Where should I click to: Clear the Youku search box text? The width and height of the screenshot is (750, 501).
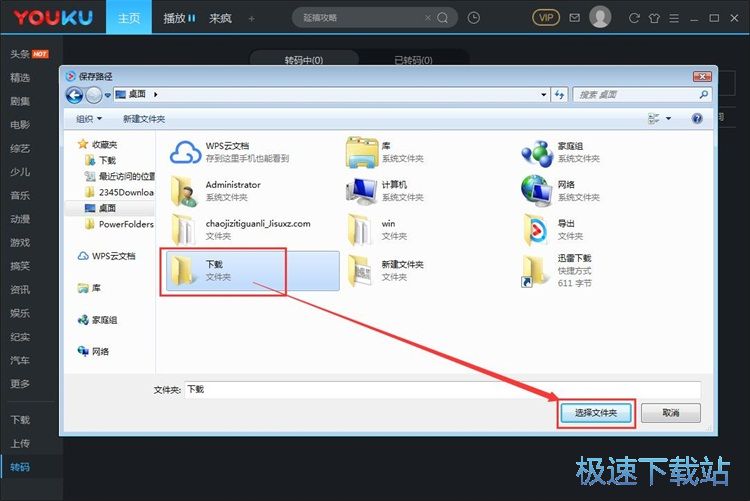428,18
